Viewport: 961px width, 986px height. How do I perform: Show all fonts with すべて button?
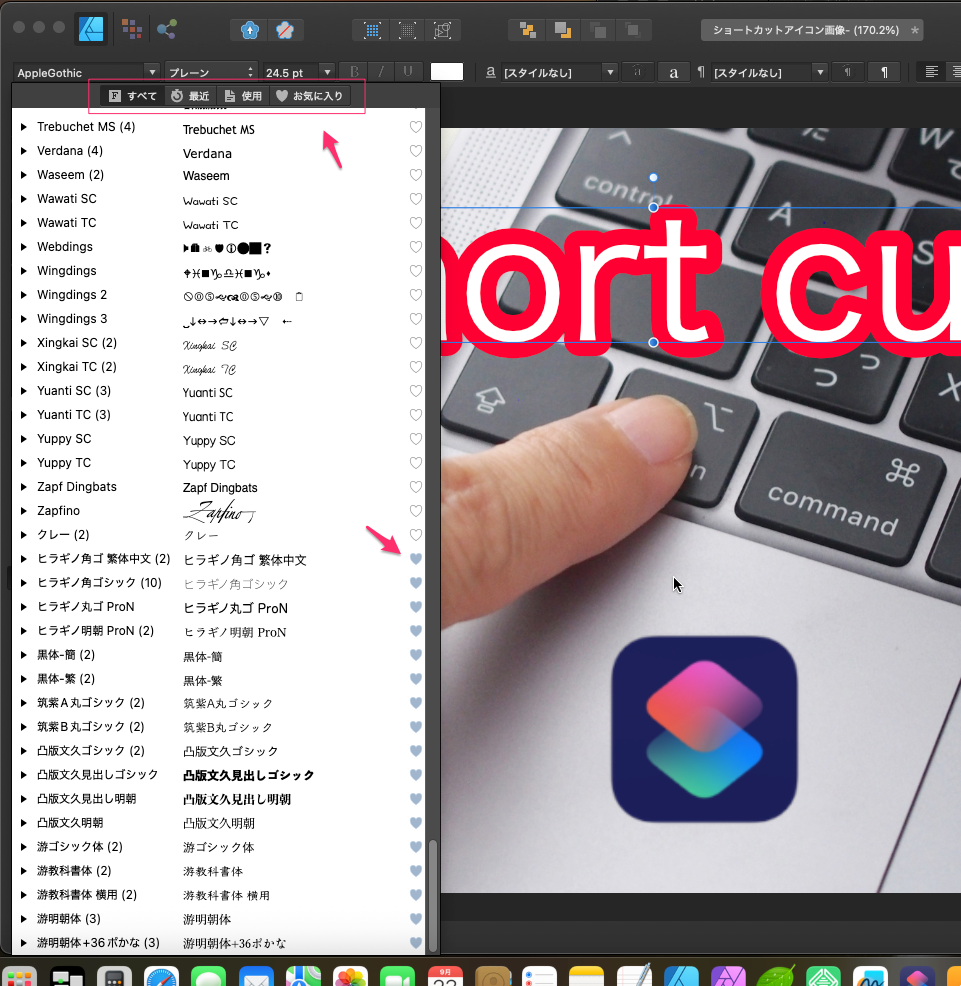pos(132,96)
